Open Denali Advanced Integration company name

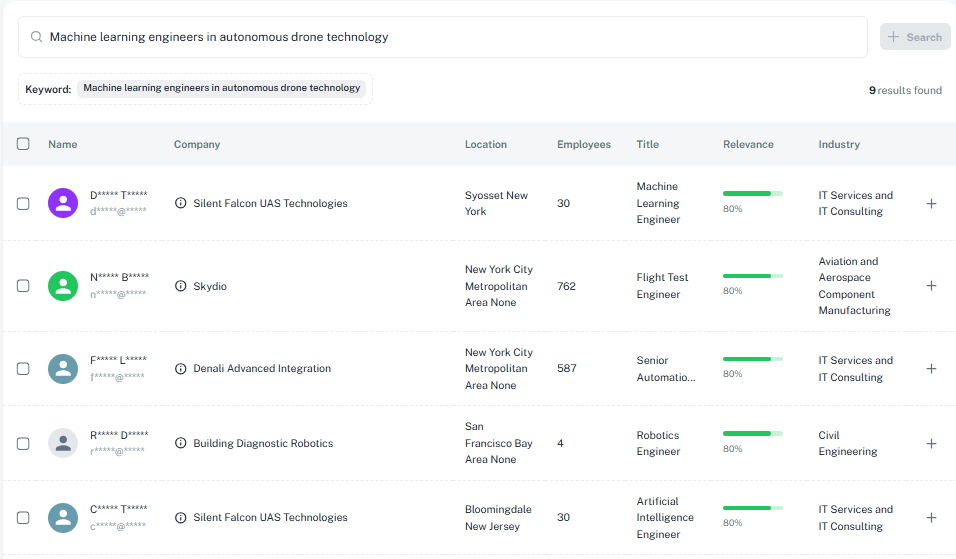click(262, 369)
